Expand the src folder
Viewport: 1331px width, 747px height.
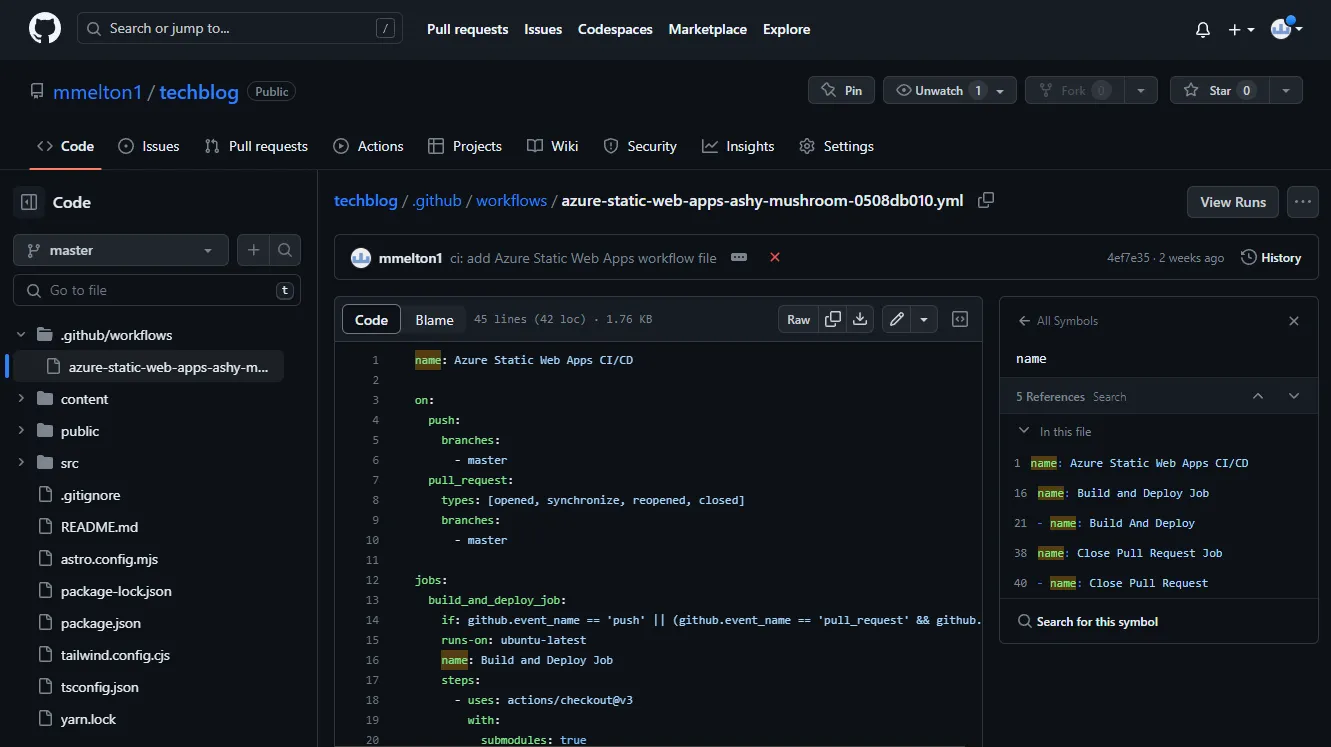pos(21,463)
